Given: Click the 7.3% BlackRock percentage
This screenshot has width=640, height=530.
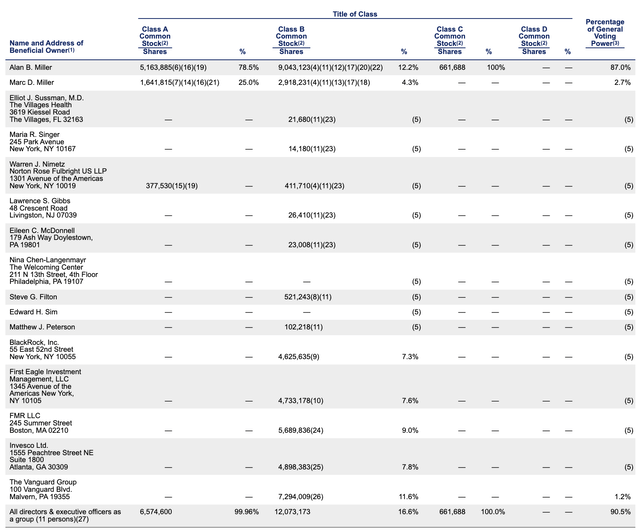Looking at the screenshot, I should 410,357.
